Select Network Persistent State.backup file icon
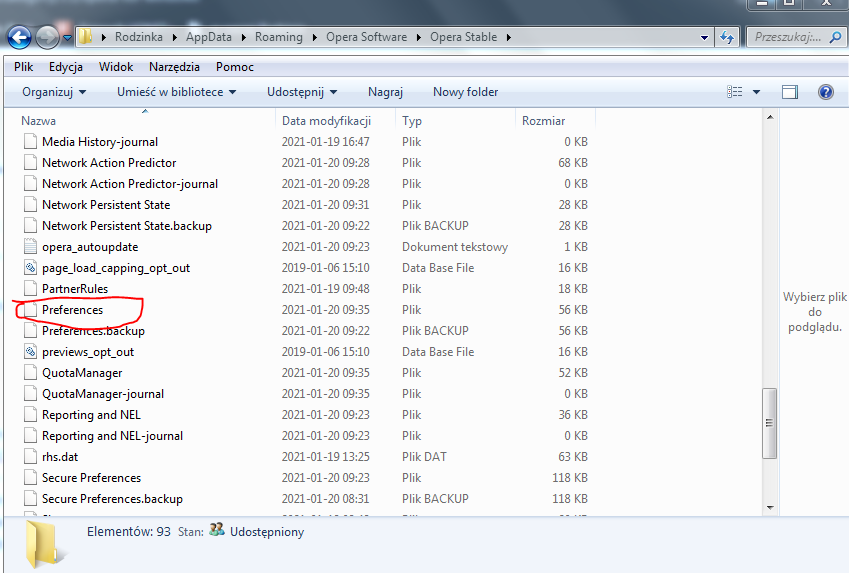The image size is (849, 573). tap(30, 225)
